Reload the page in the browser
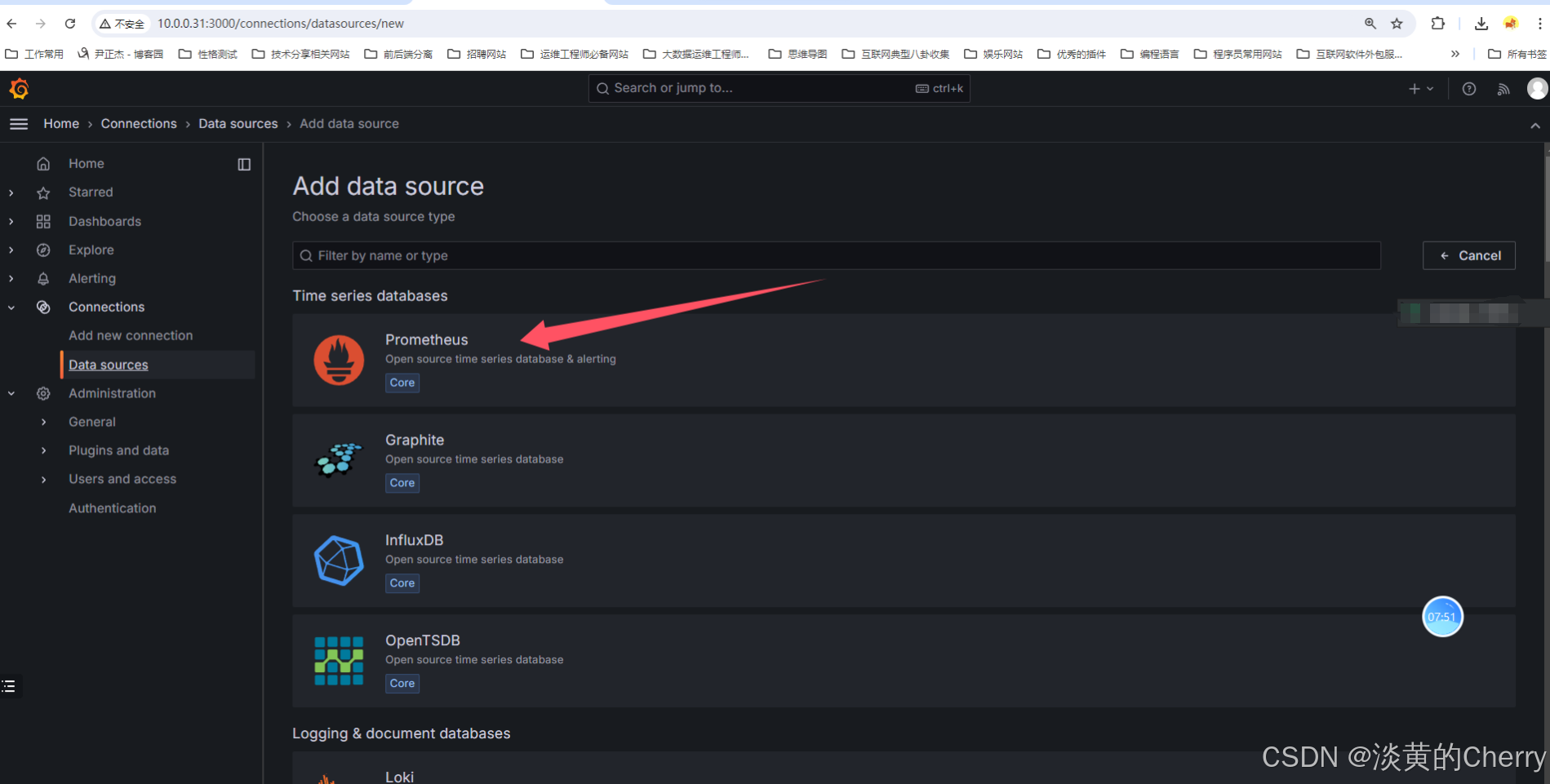Image resolution: width=1550 pixels, height=784 pixels. point(70,24)
